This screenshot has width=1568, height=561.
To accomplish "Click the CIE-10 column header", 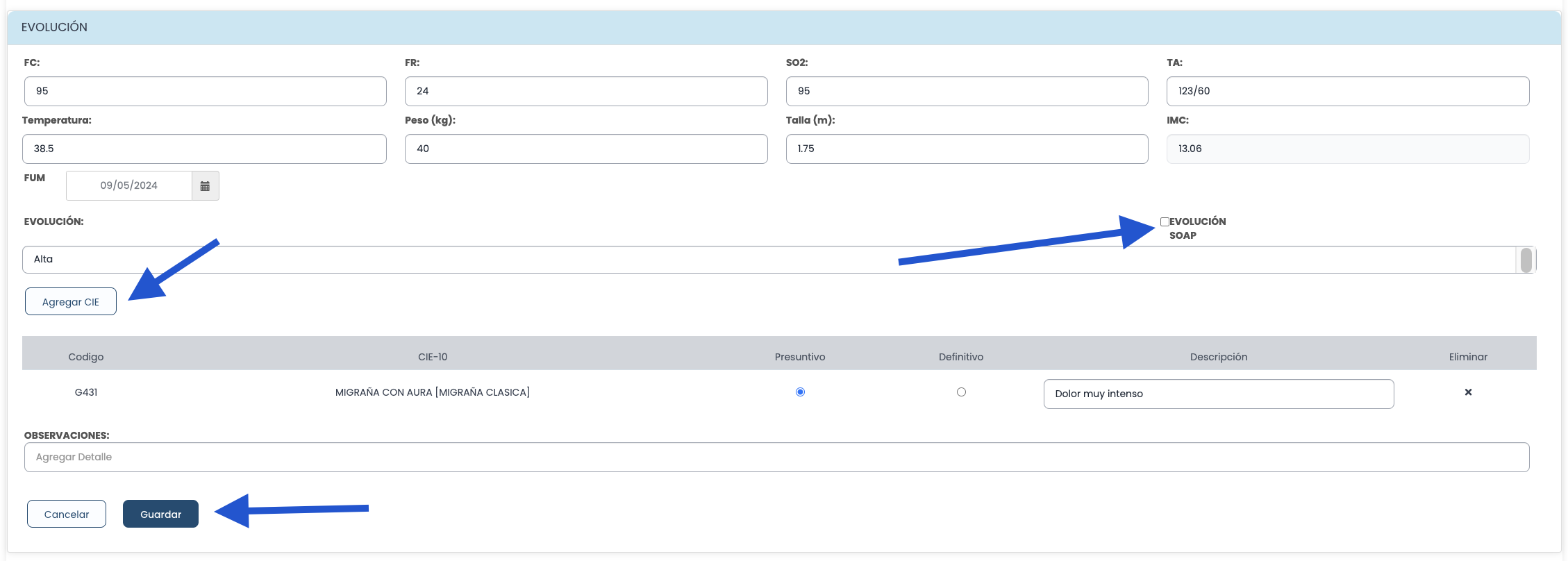I will click(433, 357).
